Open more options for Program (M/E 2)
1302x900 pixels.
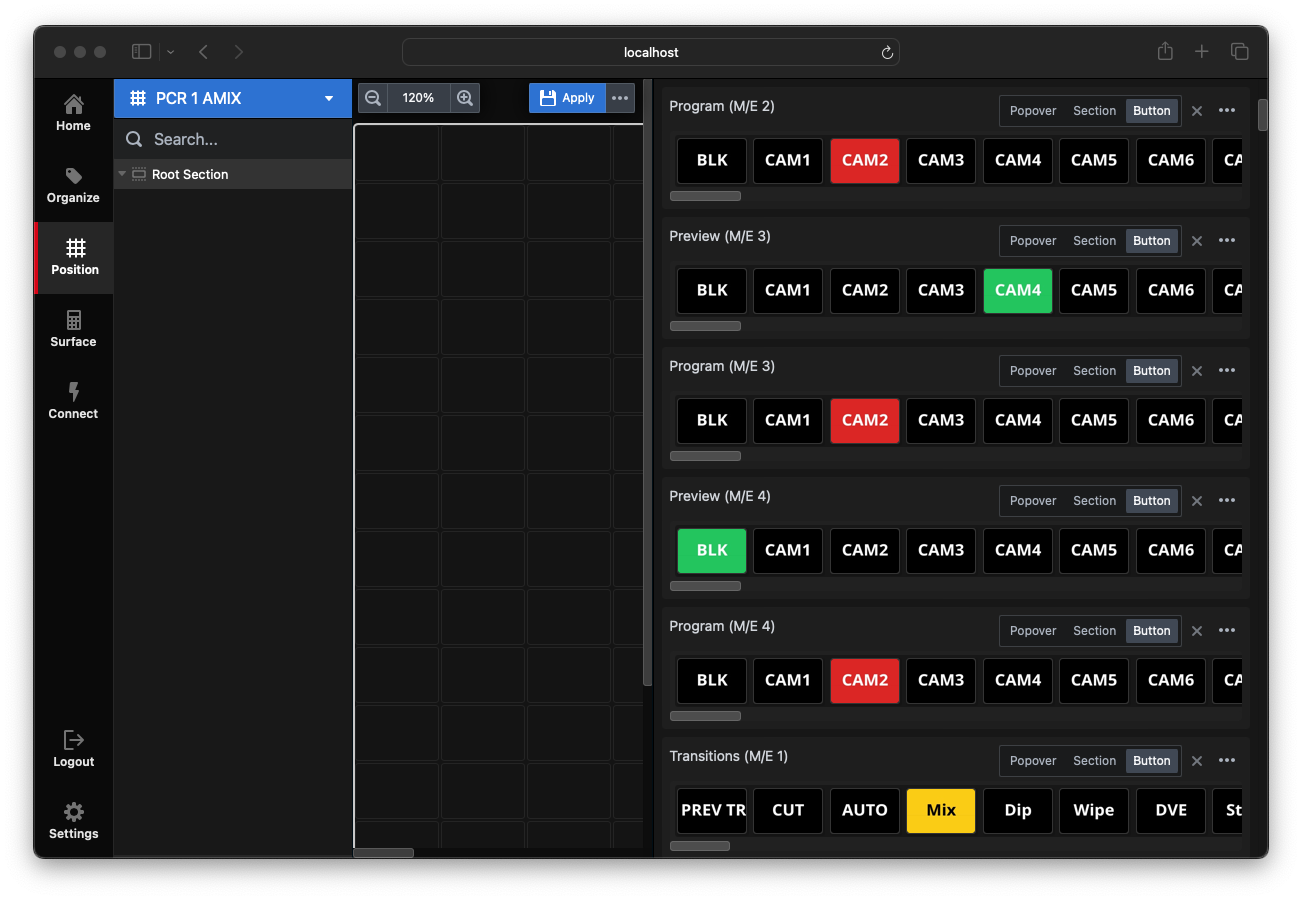pyautogui.click(x=1227, y=110)
